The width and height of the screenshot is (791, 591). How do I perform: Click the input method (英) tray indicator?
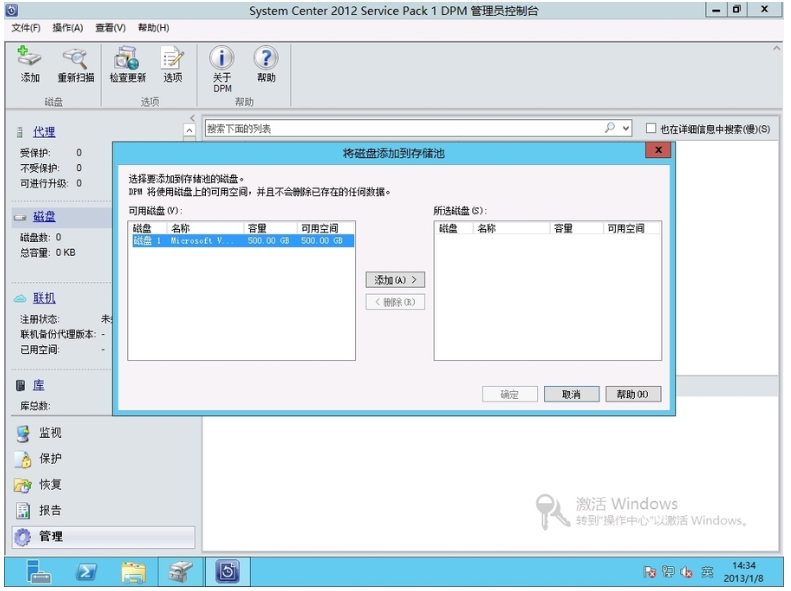pyautogui.click(x=707, y=572)
